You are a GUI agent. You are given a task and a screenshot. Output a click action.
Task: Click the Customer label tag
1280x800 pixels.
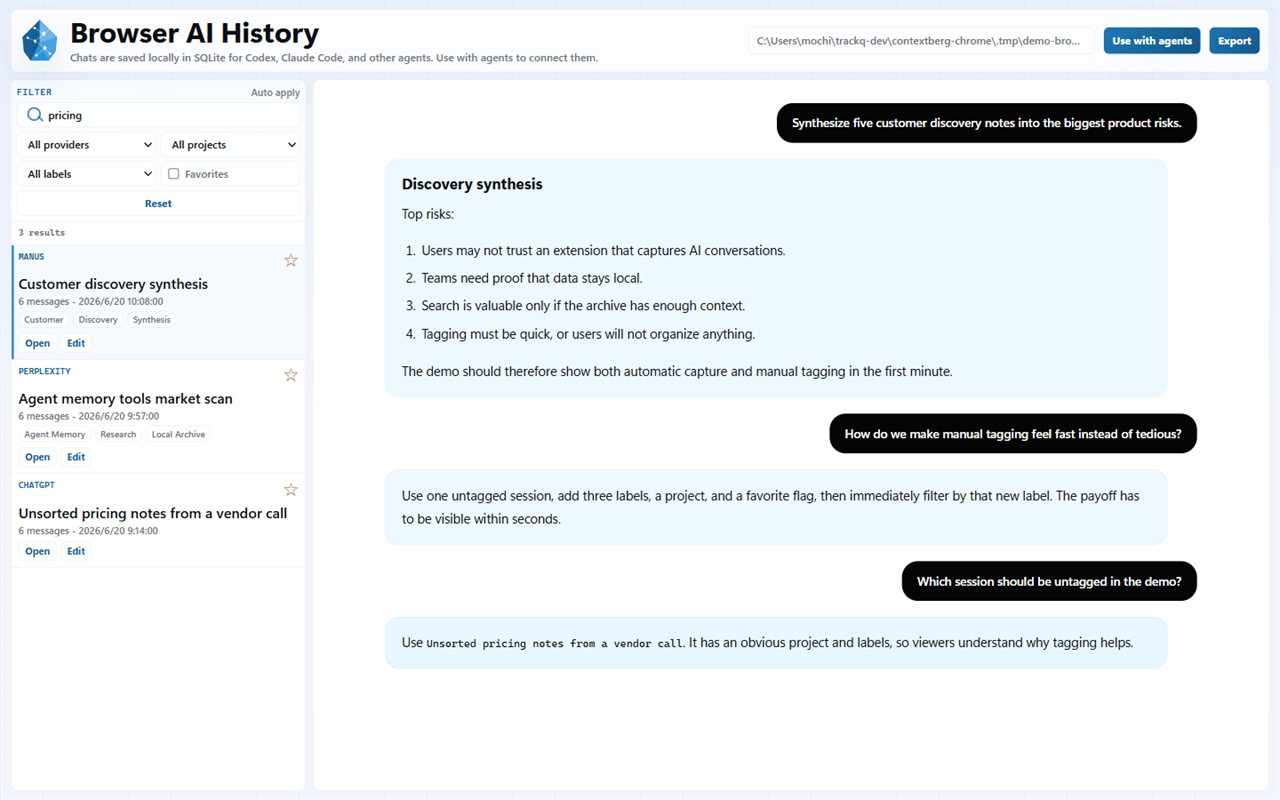(44, 320)
